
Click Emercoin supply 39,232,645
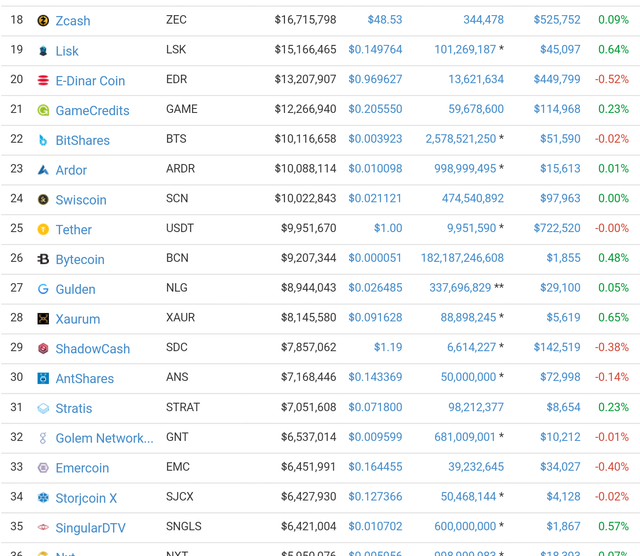[476, 467]
